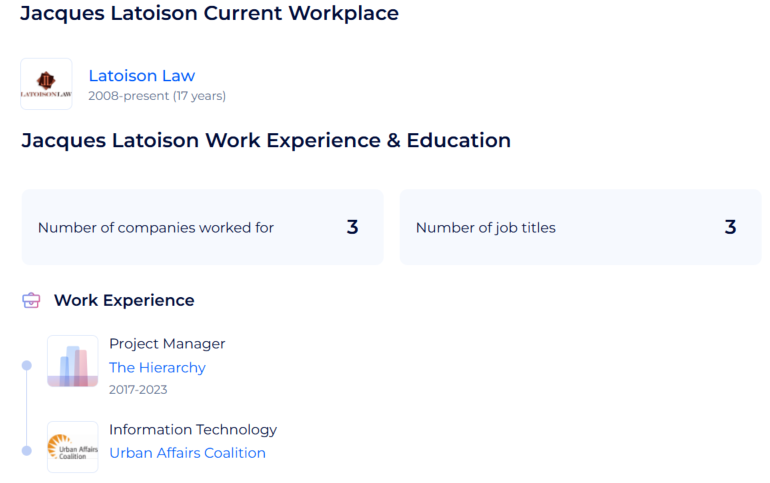Click the Urban Affairs Coalition logo
The width and height of the screenshot is (770, 483).
coord(73,447)
